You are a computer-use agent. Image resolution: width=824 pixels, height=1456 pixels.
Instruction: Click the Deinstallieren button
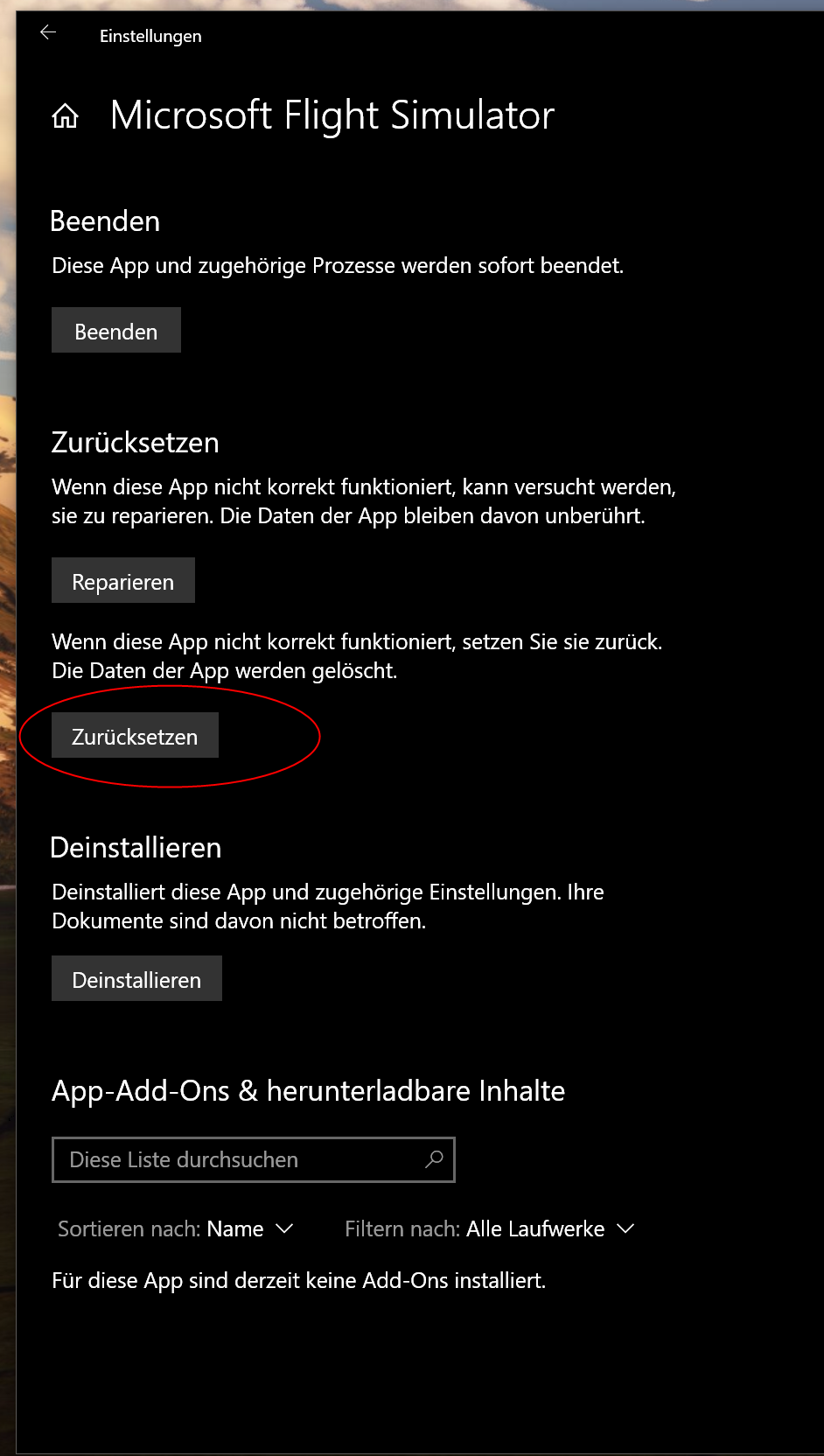(136, 979)
